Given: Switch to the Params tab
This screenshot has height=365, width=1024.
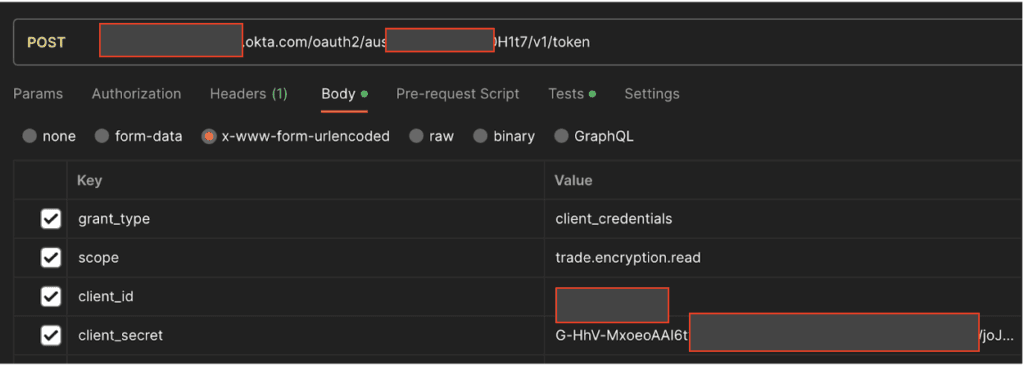Looking at the screenshot, I should point(38,94).
